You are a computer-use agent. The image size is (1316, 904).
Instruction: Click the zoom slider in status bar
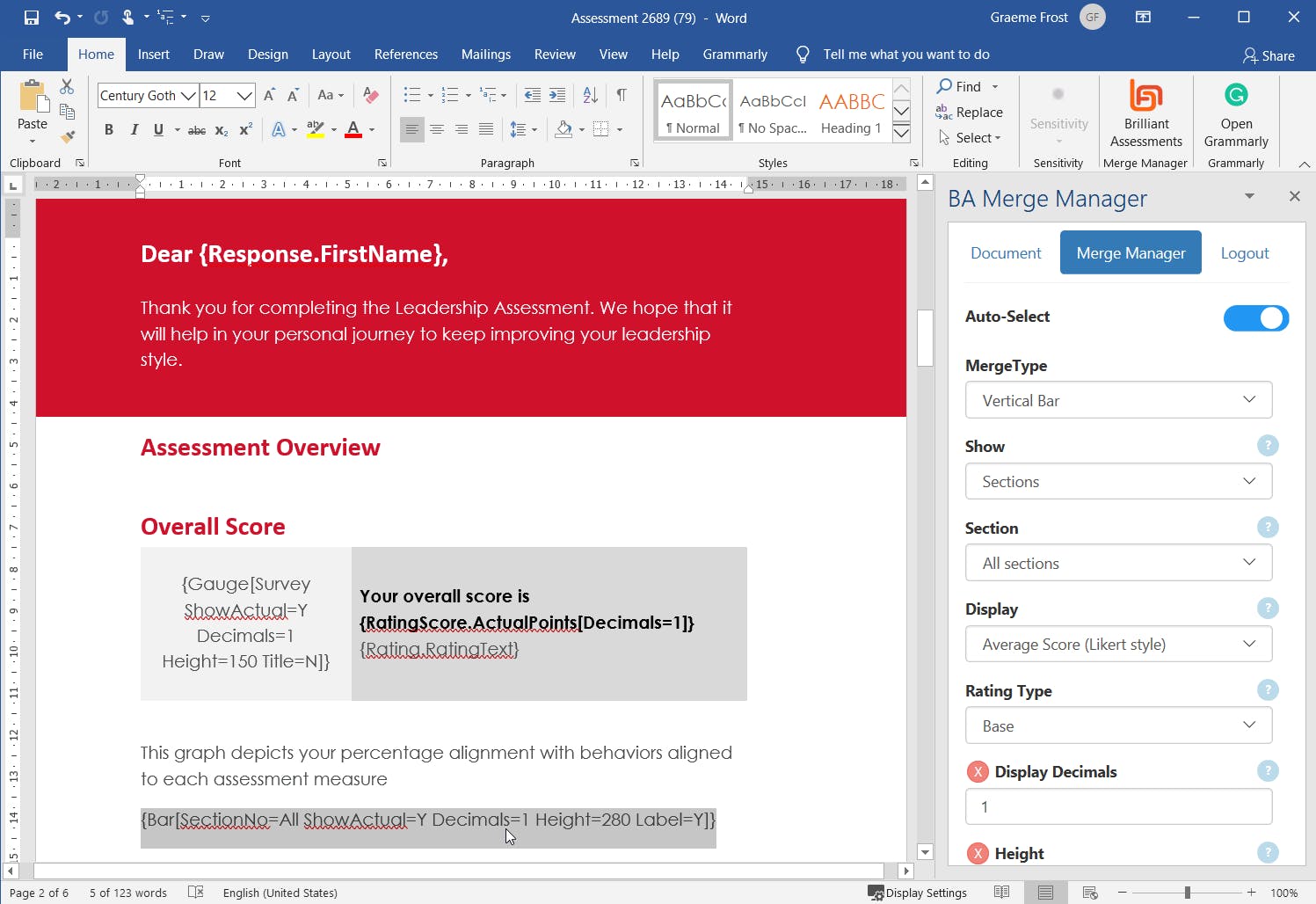(x=1187, y=893)
